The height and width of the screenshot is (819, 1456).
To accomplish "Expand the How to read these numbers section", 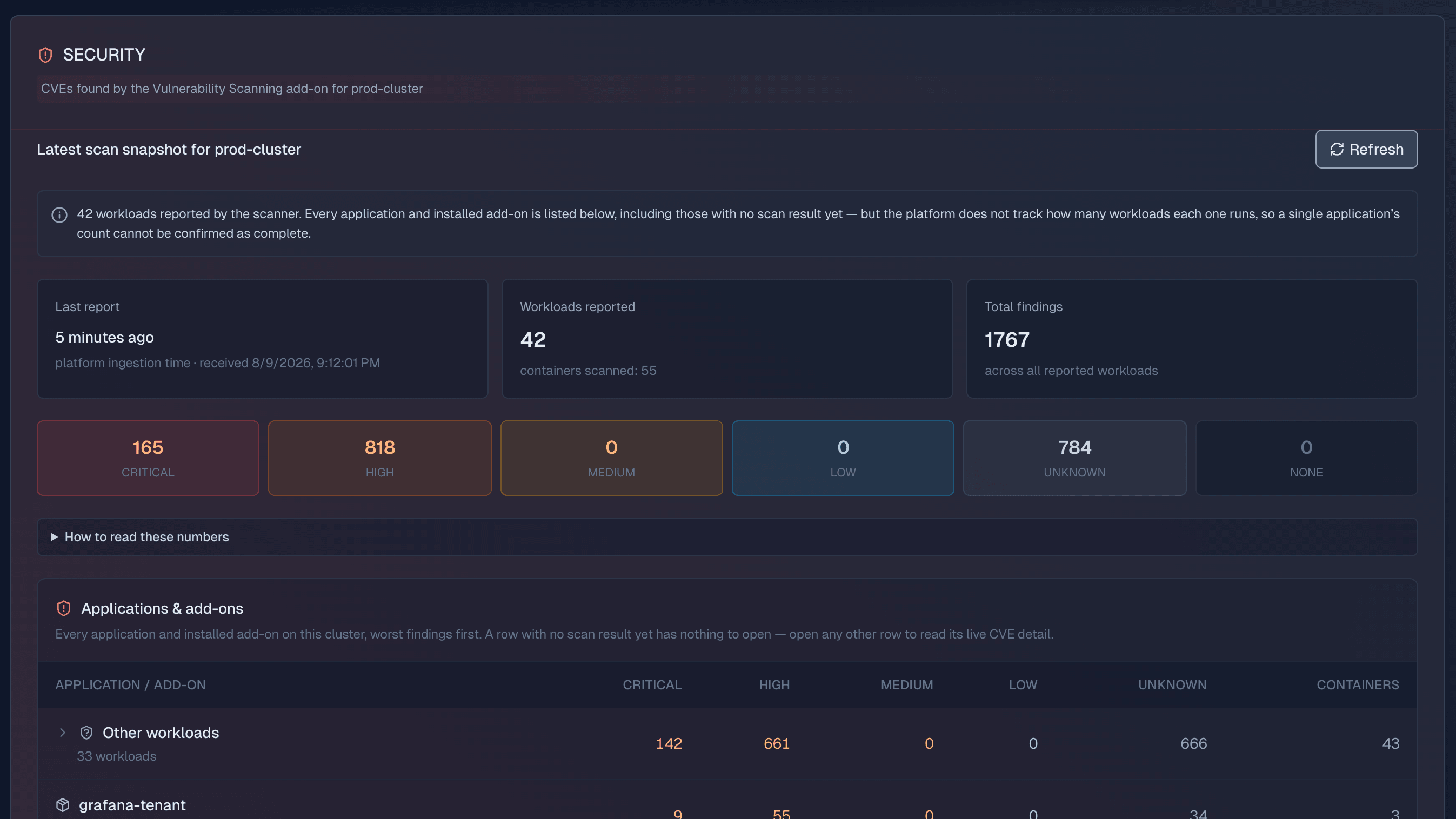I will tap(727, 536).
